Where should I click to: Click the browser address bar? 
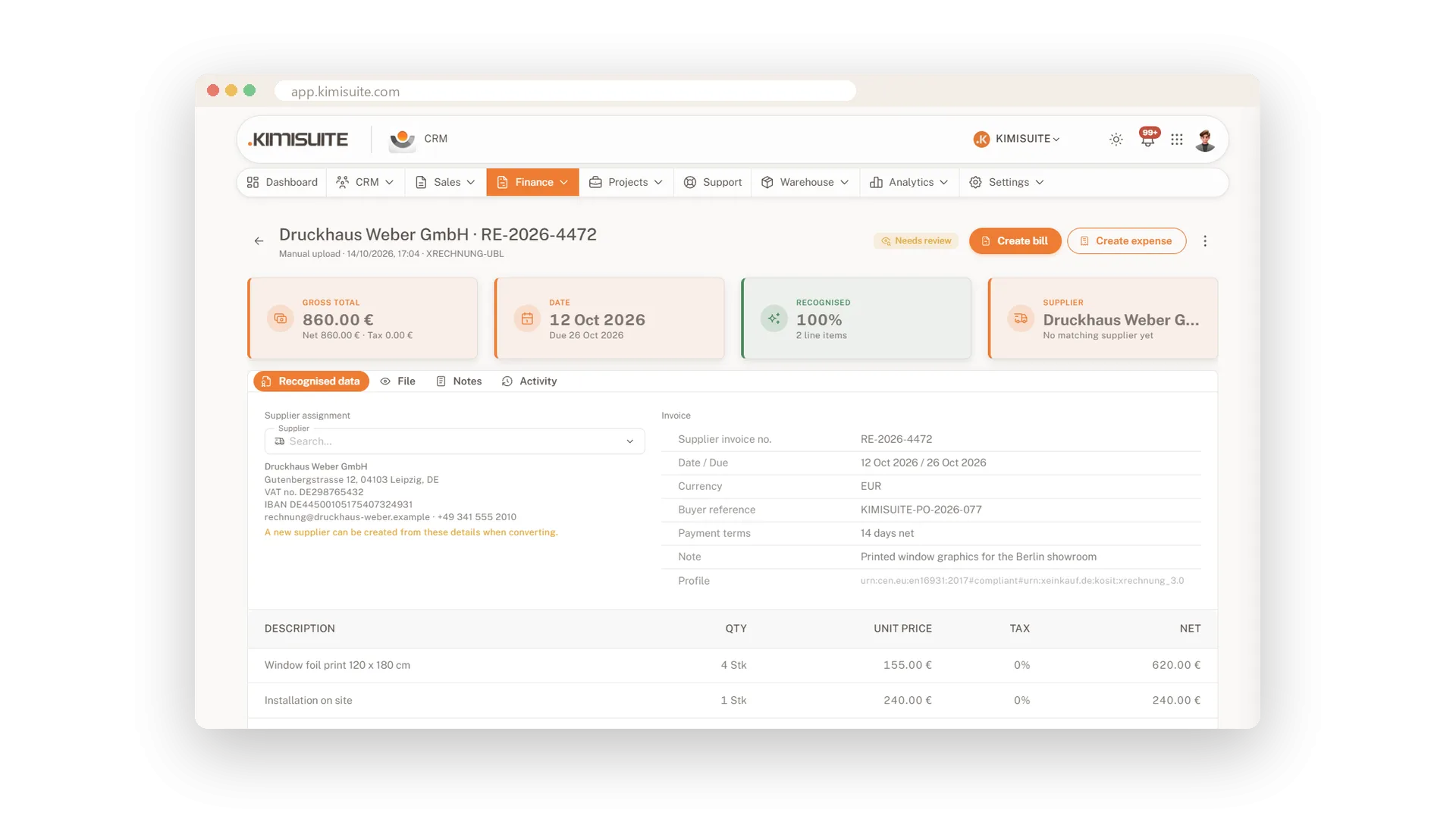click(x=565, y=91)
